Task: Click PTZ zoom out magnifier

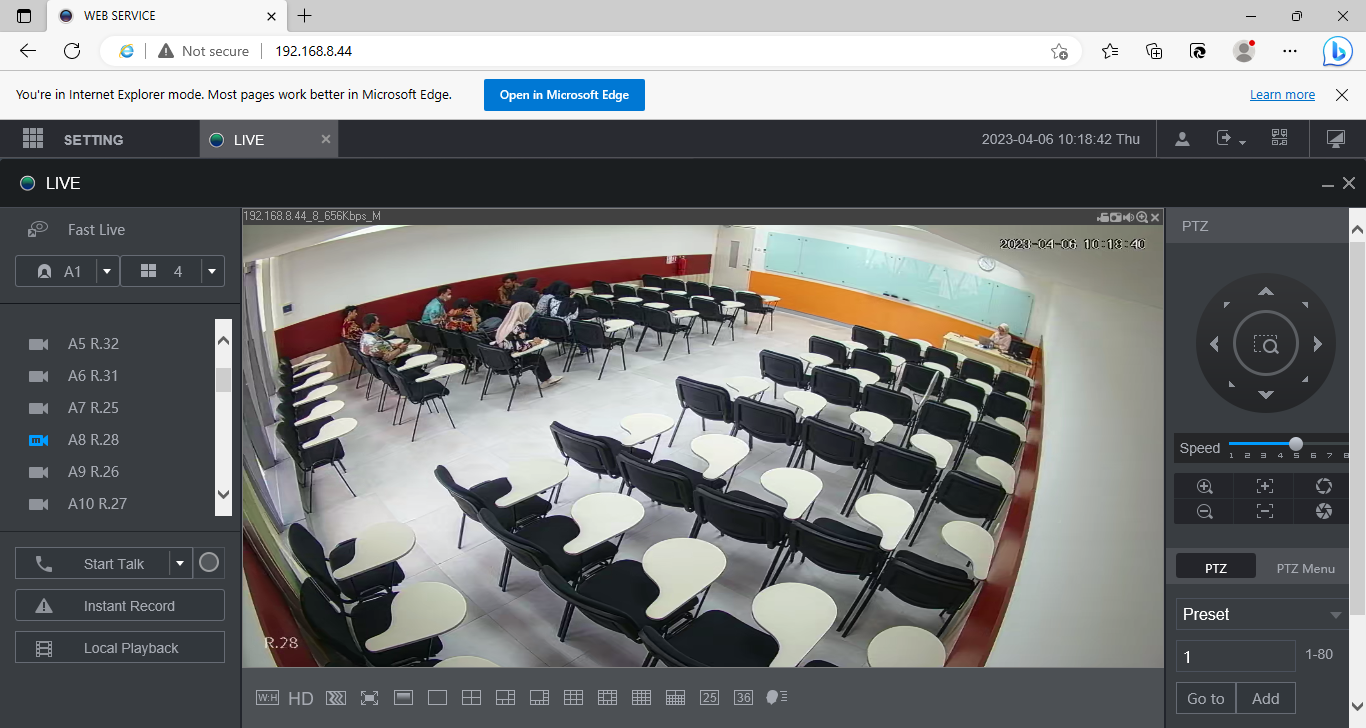Action: [x=1205, y=511]
